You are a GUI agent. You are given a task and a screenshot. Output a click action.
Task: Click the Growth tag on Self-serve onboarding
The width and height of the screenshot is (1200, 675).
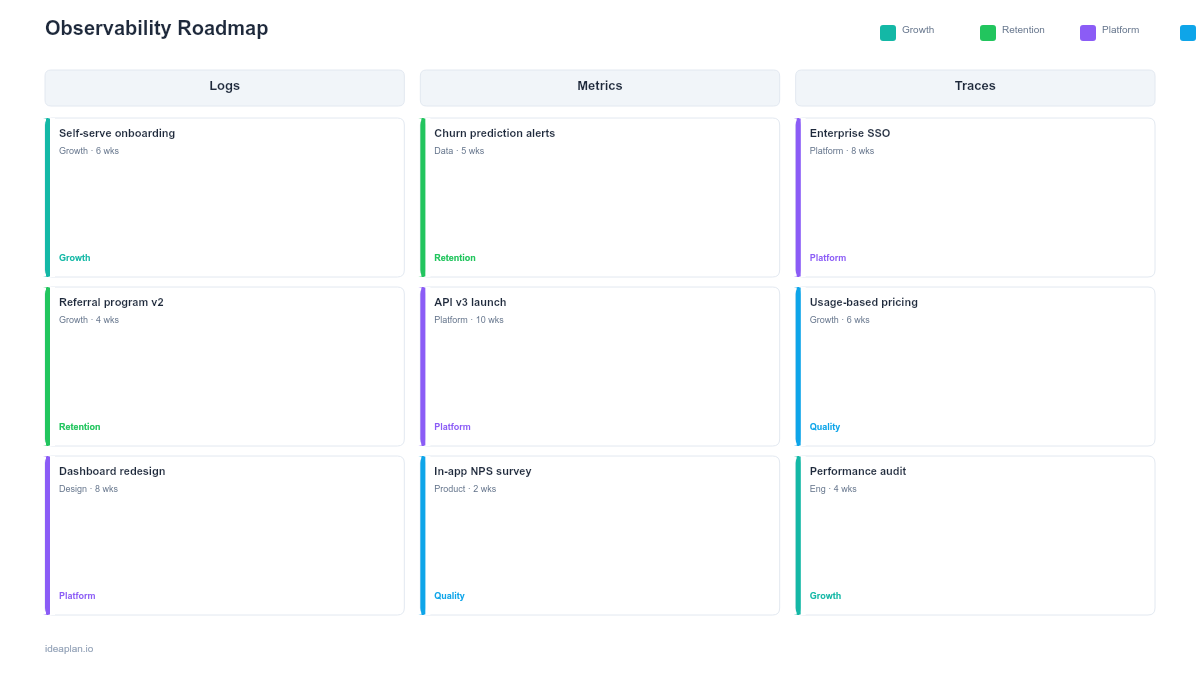click(x=74, y=257)
